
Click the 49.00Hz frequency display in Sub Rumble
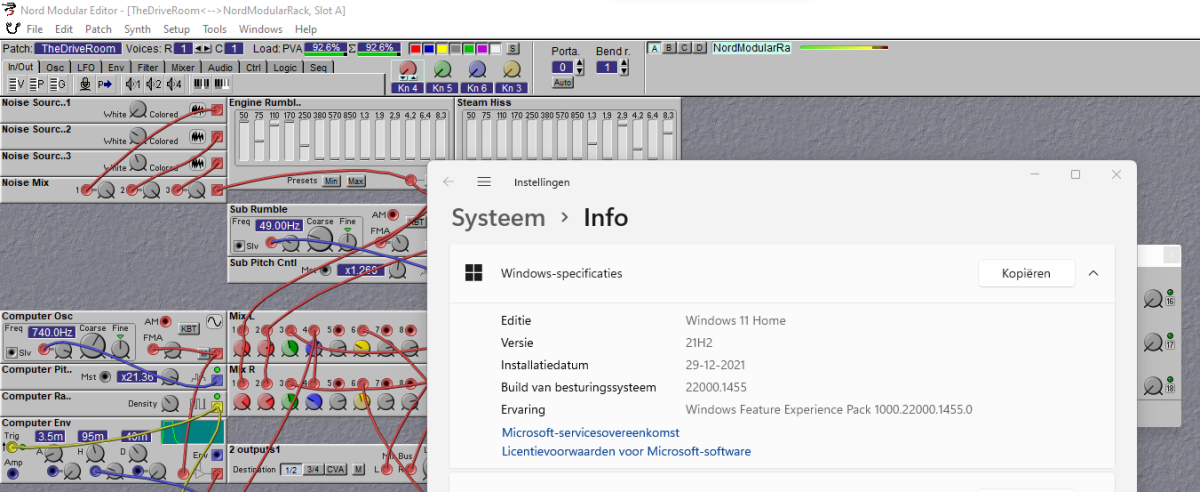click(x=279, y=225)
